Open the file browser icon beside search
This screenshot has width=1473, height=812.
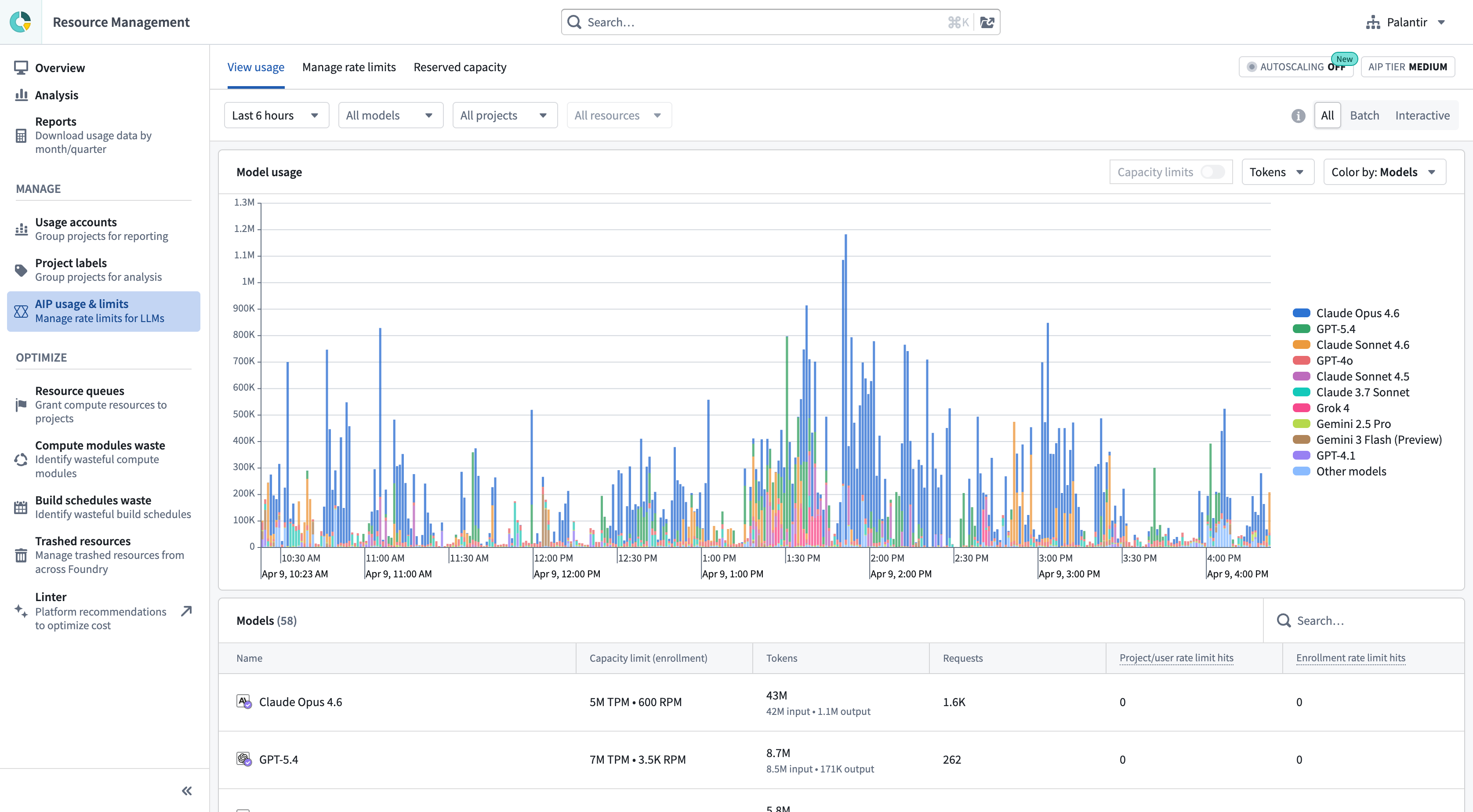(987, 22)
